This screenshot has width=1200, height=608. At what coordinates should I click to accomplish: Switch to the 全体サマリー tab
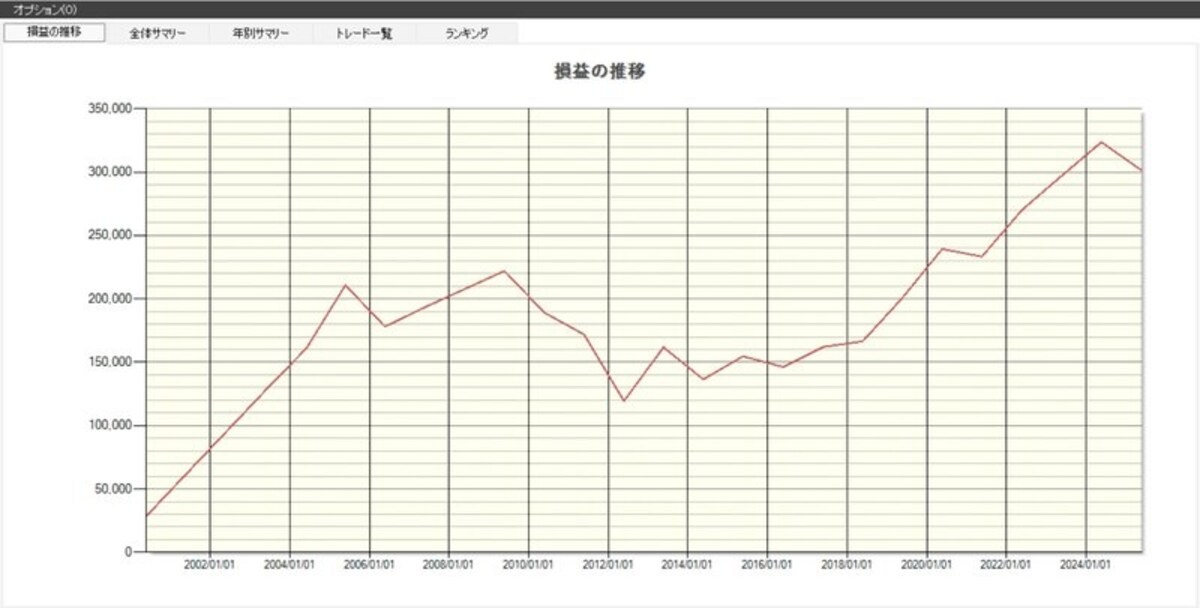157,33
